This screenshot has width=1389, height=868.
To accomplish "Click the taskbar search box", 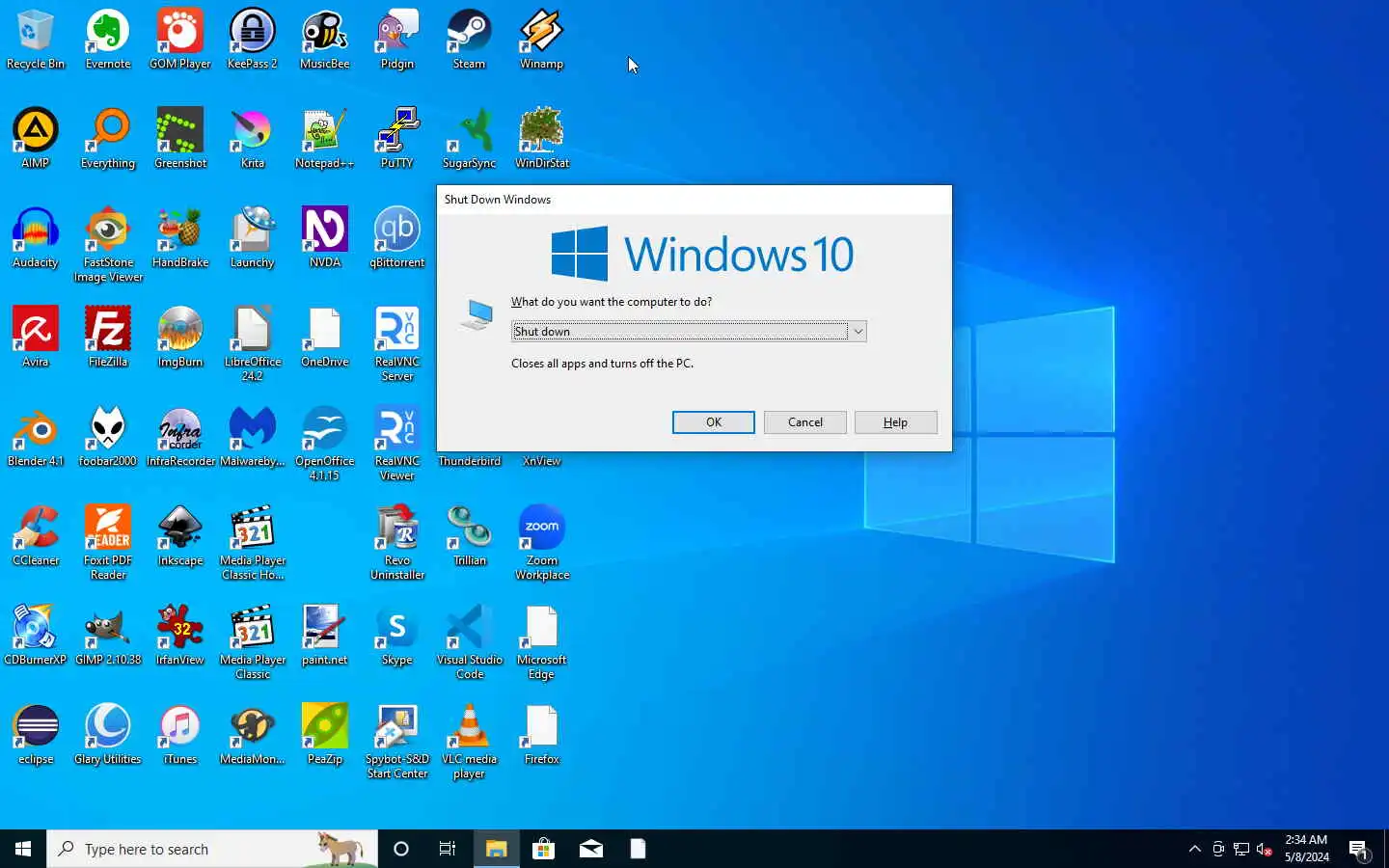I will point(212,849).
